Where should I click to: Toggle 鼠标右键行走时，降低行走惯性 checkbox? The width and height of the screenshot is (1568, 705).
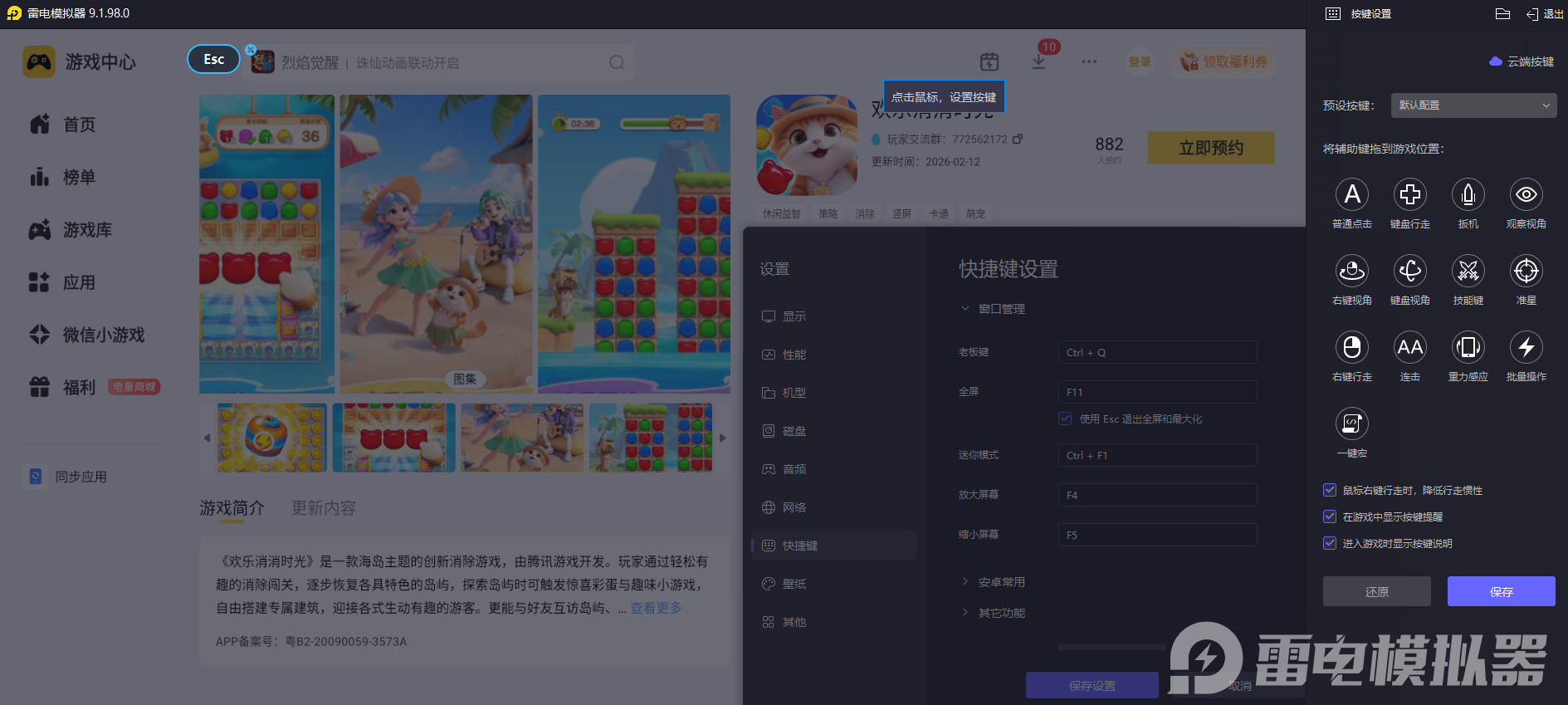point(1330,490)
